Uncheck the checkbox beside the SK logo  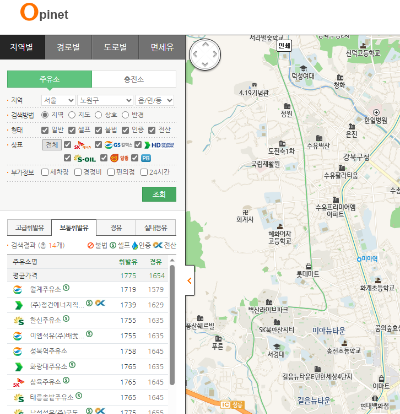[x=68, y=145]
